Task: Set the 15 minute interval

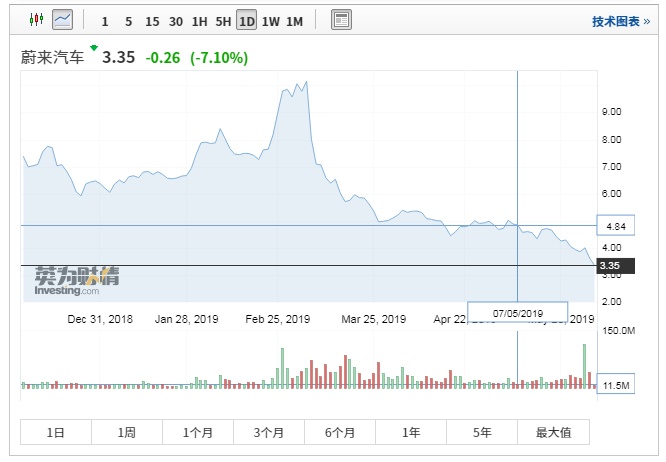Action: coord(152,21)
